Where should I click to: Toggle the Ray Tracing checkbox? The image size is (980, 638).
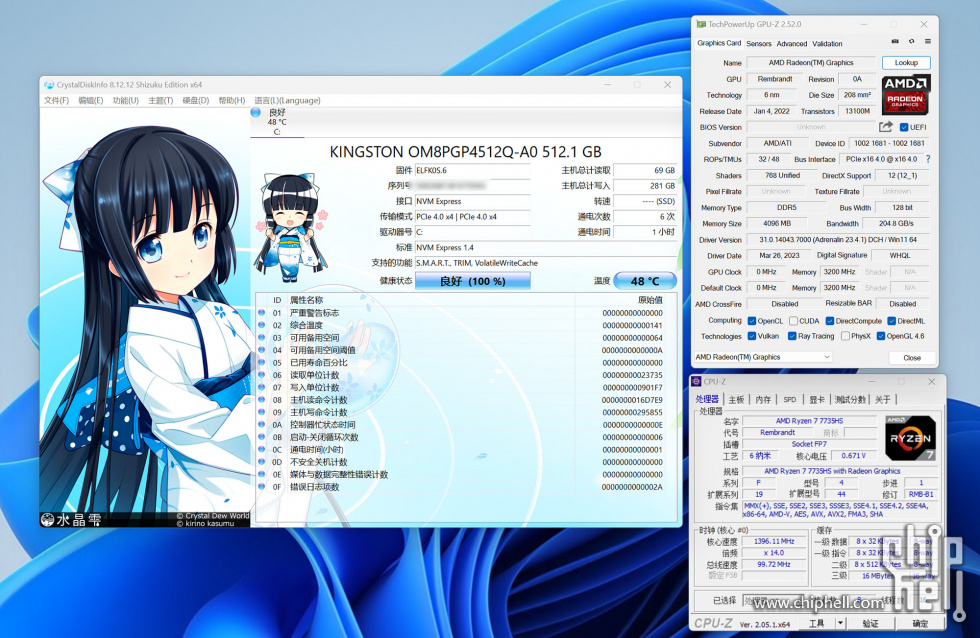point(792,336)
